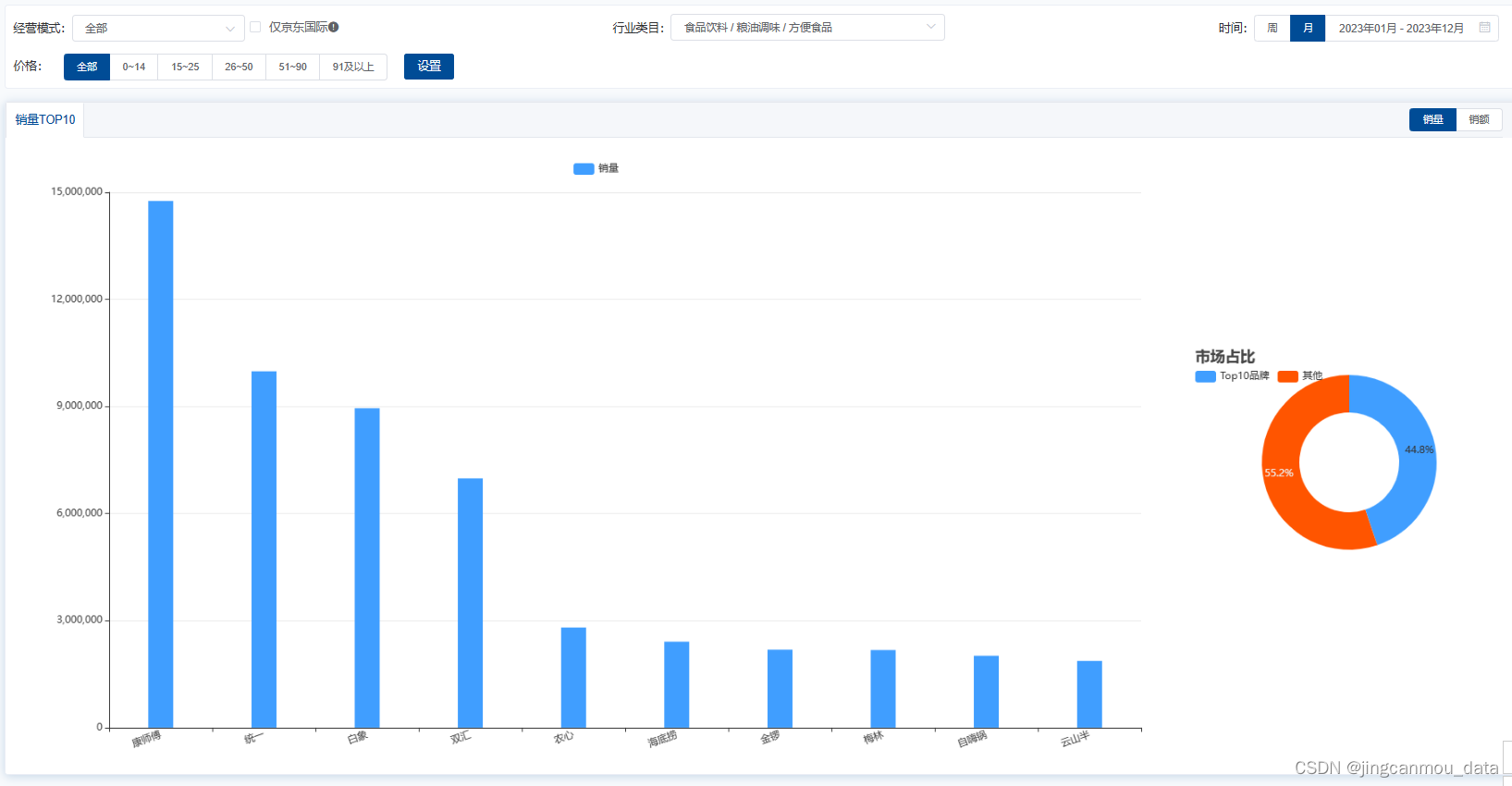Click the 金锣 bar in the chart

pos(780,689)
